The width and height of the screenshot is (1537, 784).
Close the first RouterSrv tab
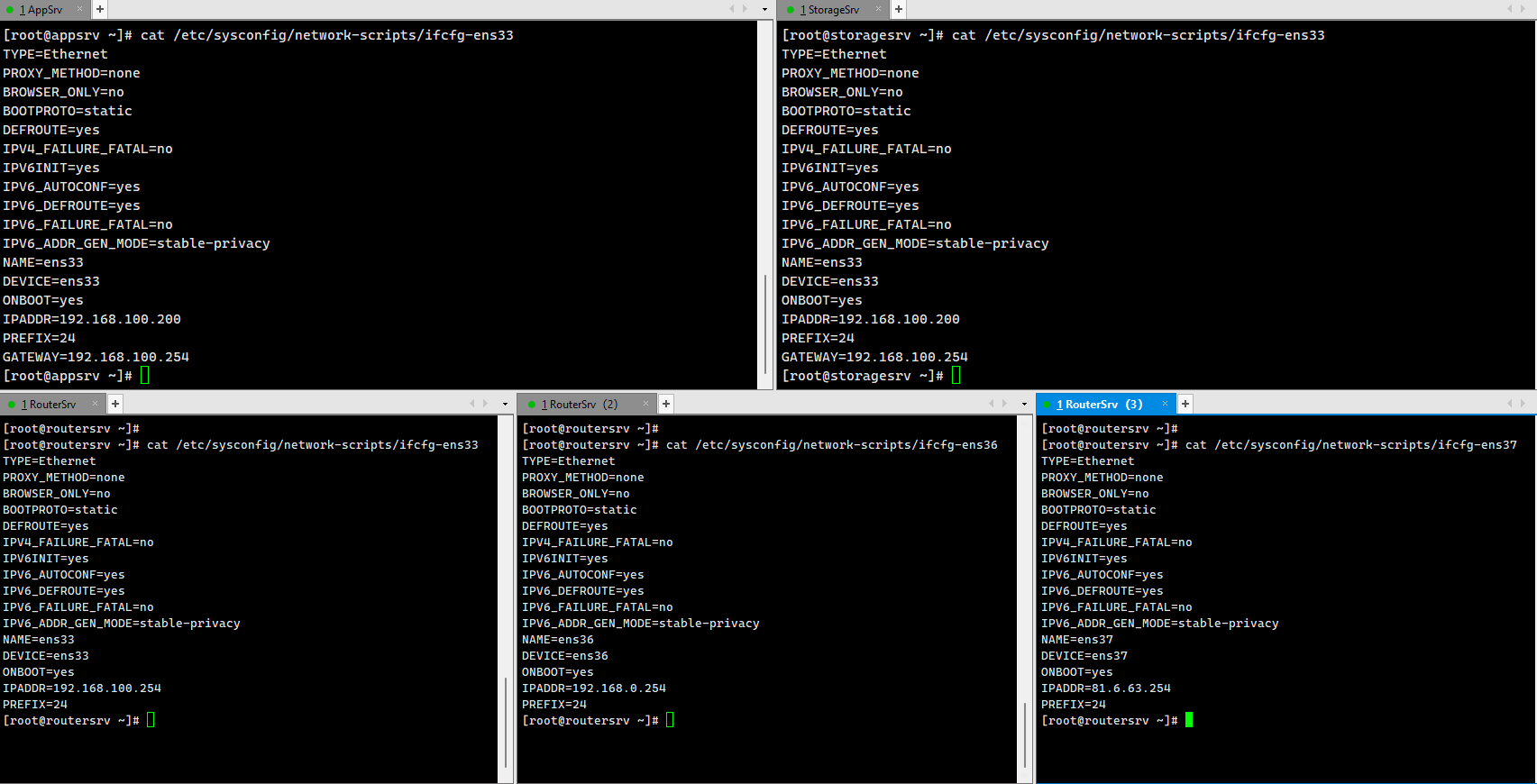tap(95, 404)
